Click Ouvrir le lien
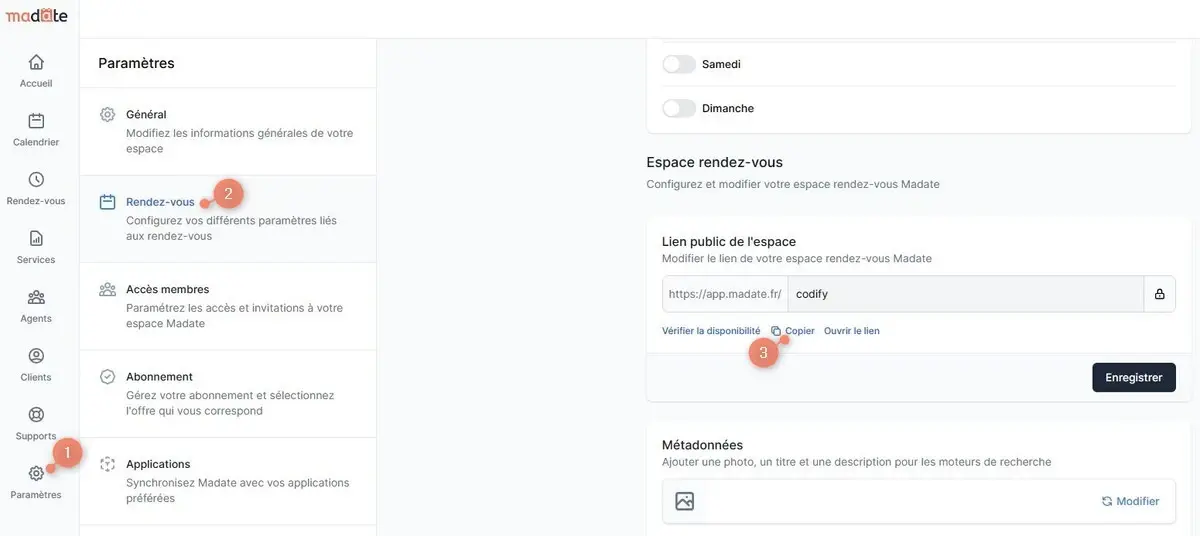This screenshot has height=536, width=1200. [x=852, y=331]
